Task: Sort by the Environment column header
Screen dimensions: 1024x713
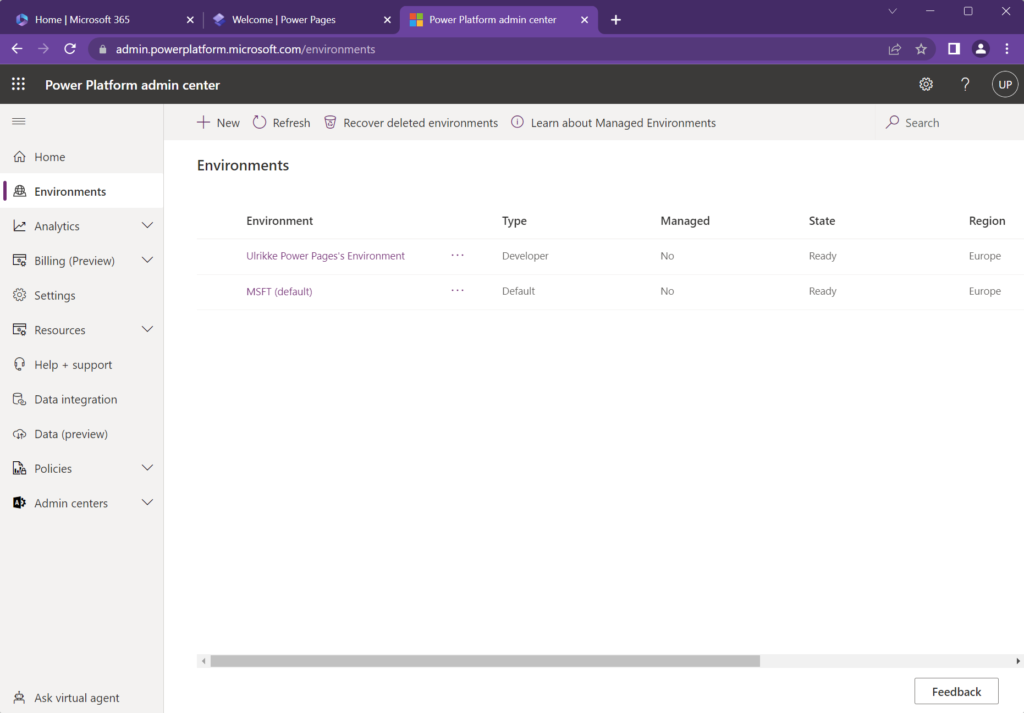Action: 280,221
